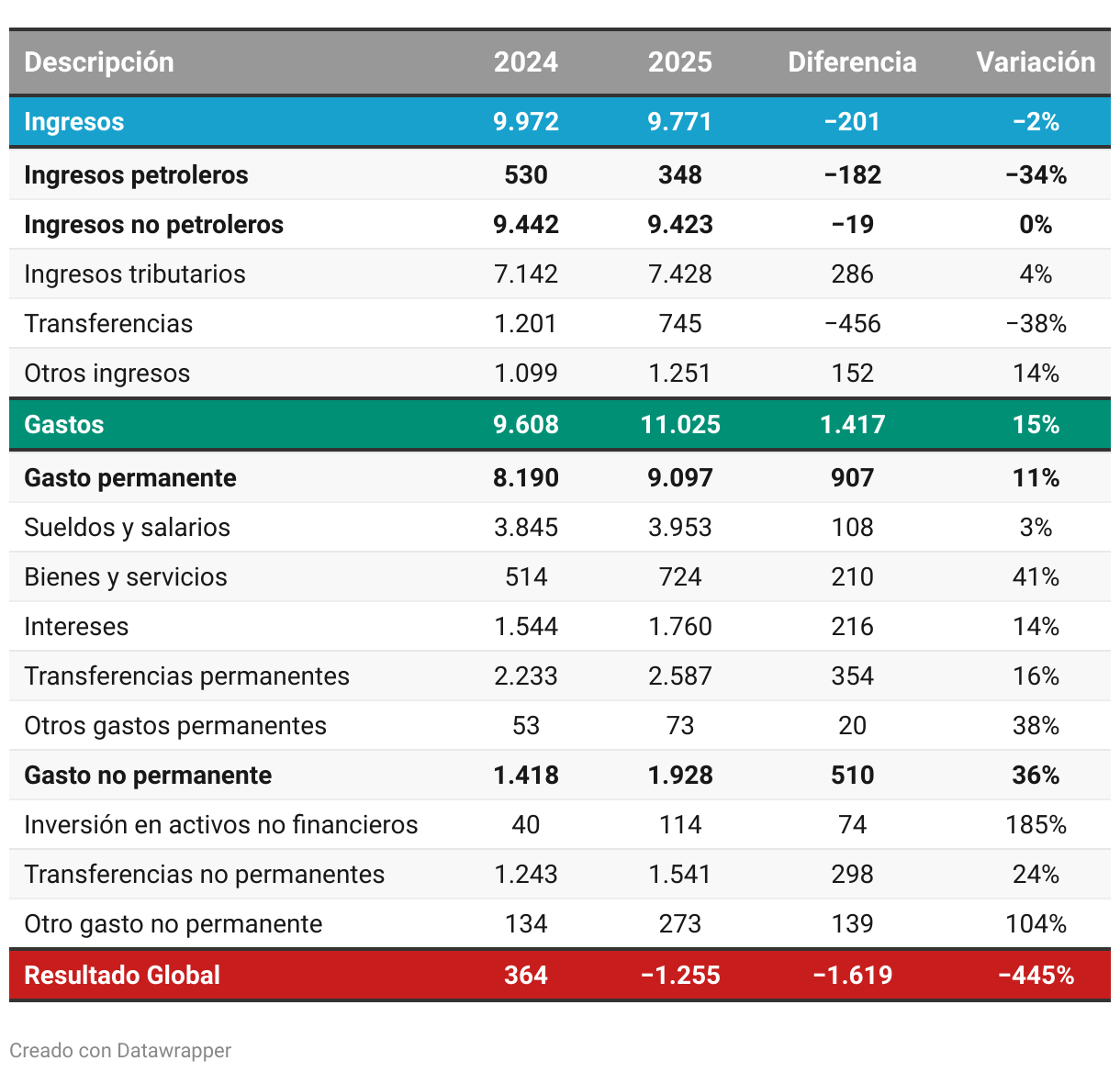
Task: Click the Inversión en activos no financieros label
Action: [x=220, y=825]
